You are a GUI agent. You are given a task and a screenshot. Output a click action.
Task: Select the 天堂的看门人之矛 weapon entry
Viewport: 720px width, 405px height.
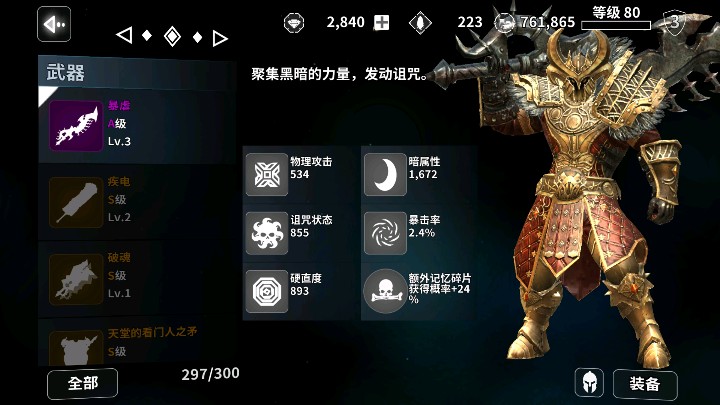(137, 343)
